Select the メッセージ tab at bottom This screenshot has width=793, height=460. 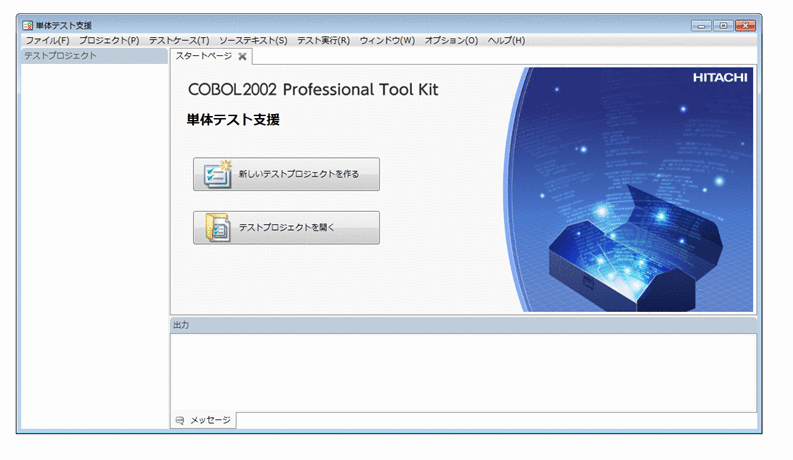pyautogui.click(x=203, y=420)
